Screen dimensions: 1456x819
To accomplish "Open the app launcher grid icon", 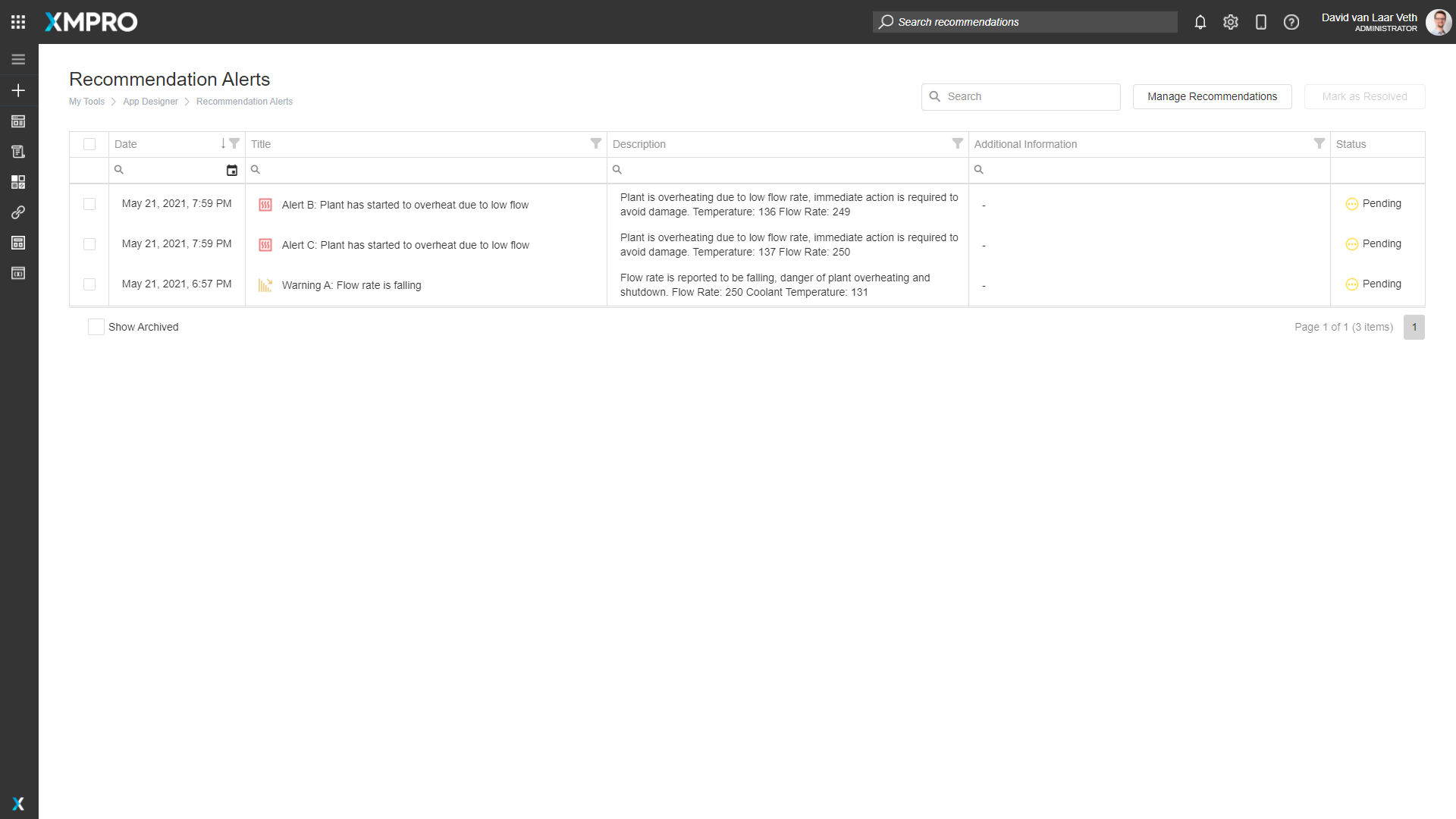I will pyautogui.click(x=18, y=22).
